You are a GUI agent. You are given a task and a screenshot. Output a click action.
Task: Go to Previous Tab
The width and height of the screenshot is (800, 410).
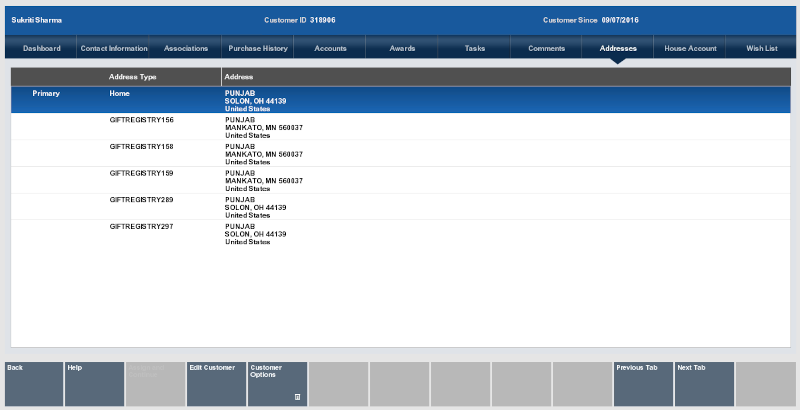pyautogui.click(x=643, y=384)
